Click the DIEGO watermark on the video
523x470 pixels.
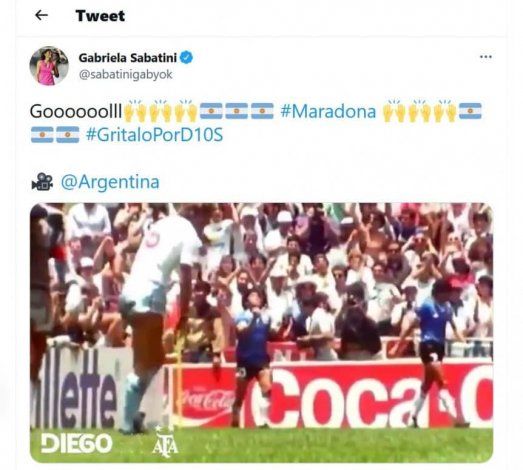(76, 443)
